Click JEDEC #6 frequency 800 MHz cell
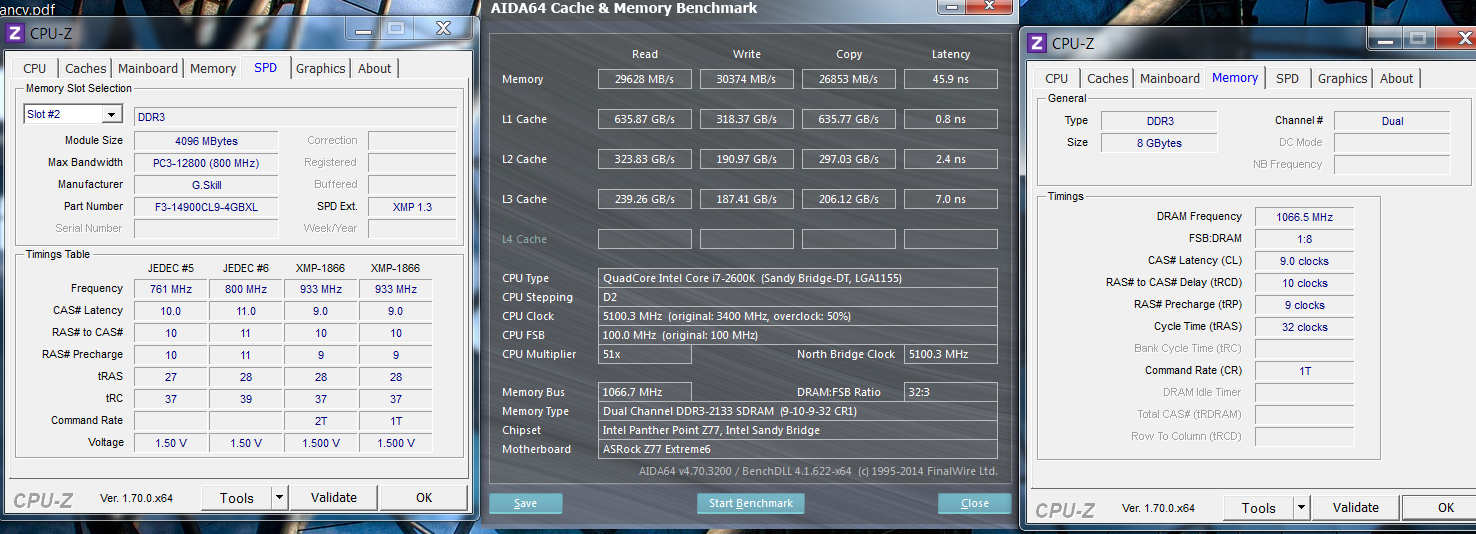The height and width of the screenshot is (534, 1476). pyautogui.click(x=246, y=289)
